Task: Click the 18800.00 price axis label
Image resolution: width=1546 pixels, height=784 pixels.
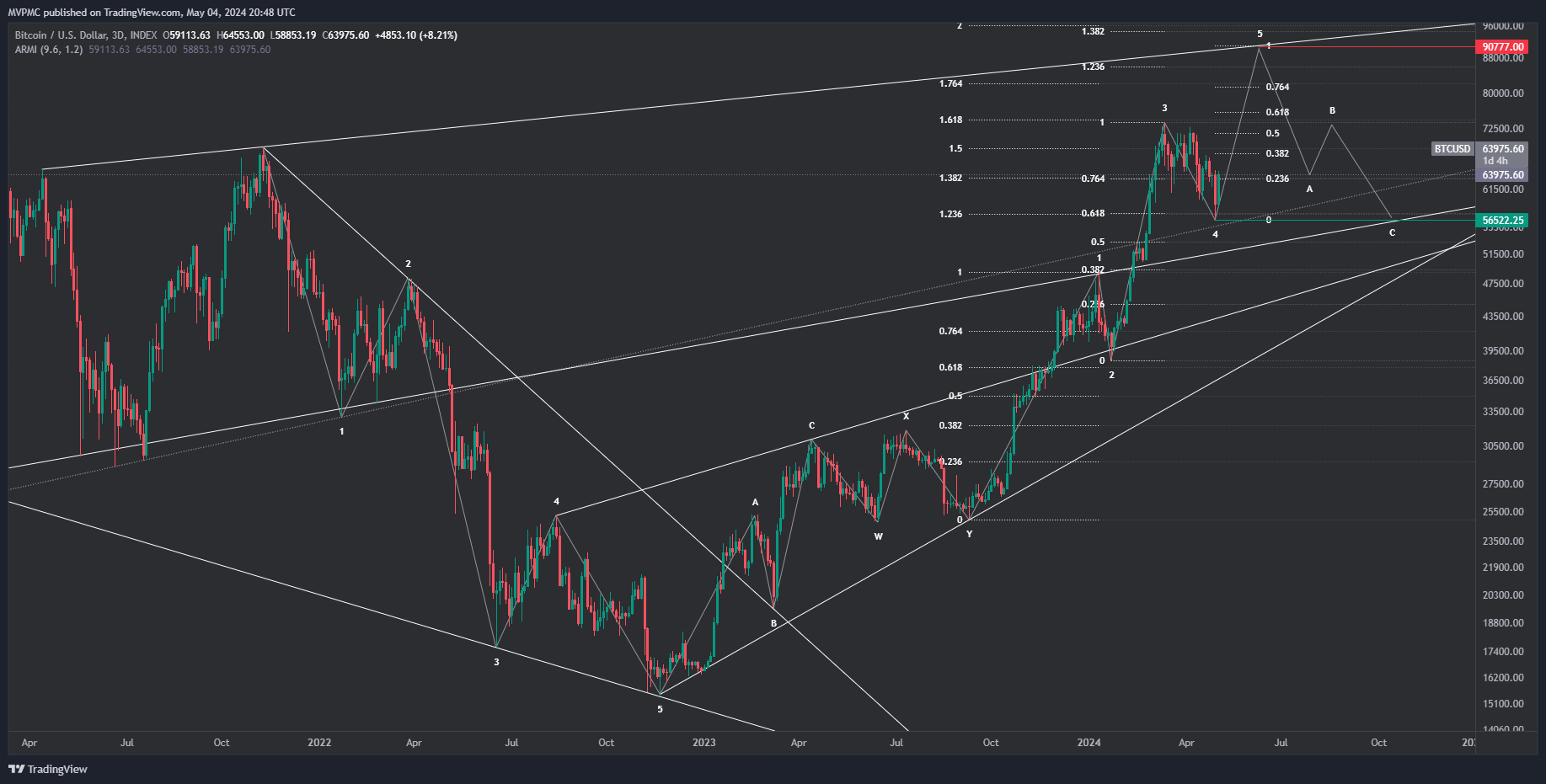Action: tap(1503, 623)
